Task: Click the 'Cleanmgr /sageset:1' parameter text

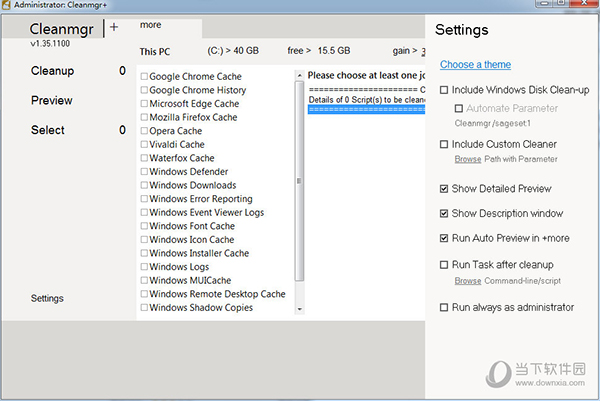Action: pos(492,123)
